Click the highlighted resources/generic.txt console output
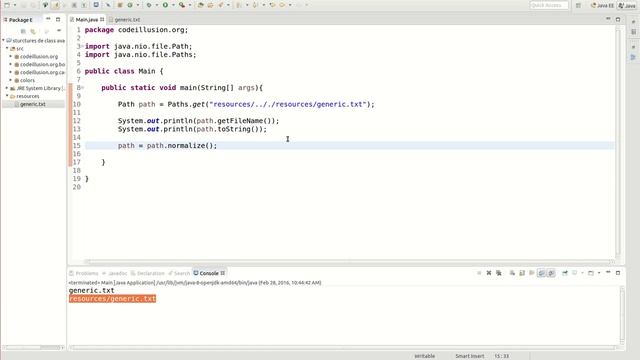 tap(112, 299)
